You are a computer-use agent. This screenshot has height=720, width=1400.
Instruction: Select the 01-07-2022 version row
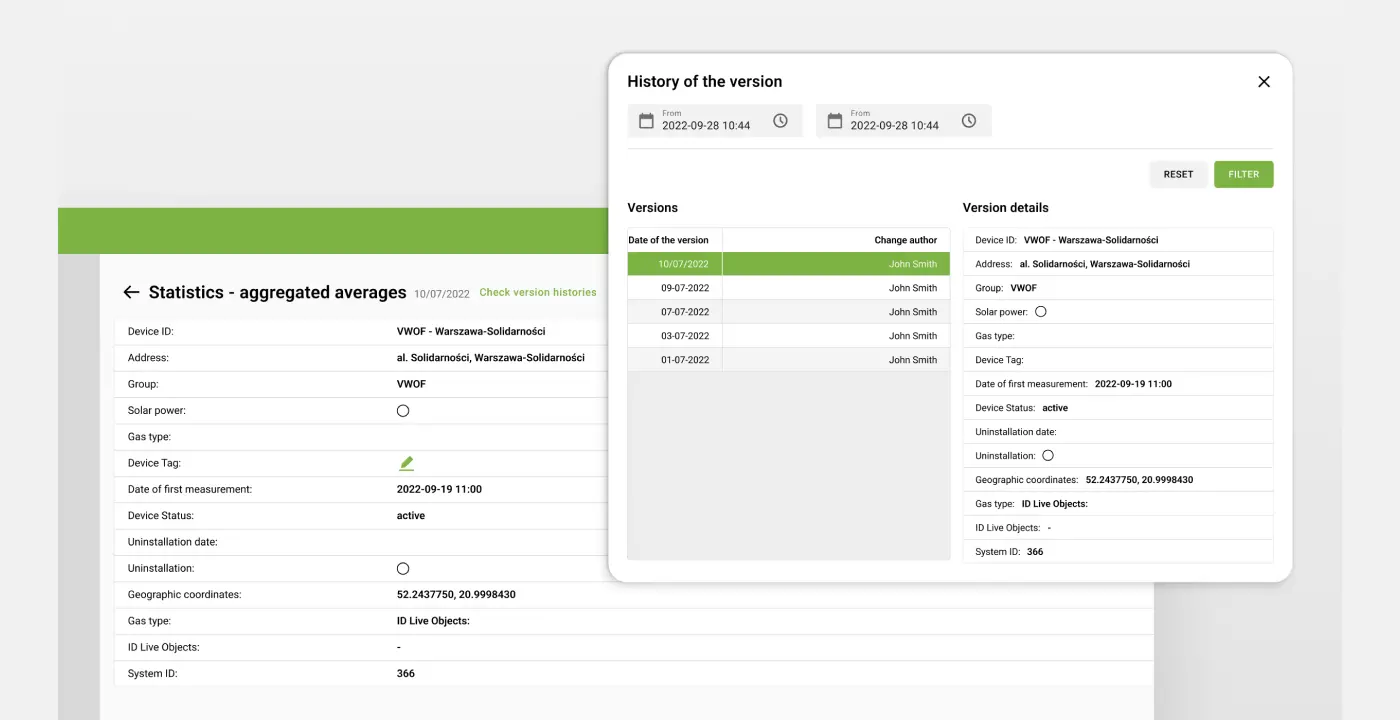[x=788, y=360]
